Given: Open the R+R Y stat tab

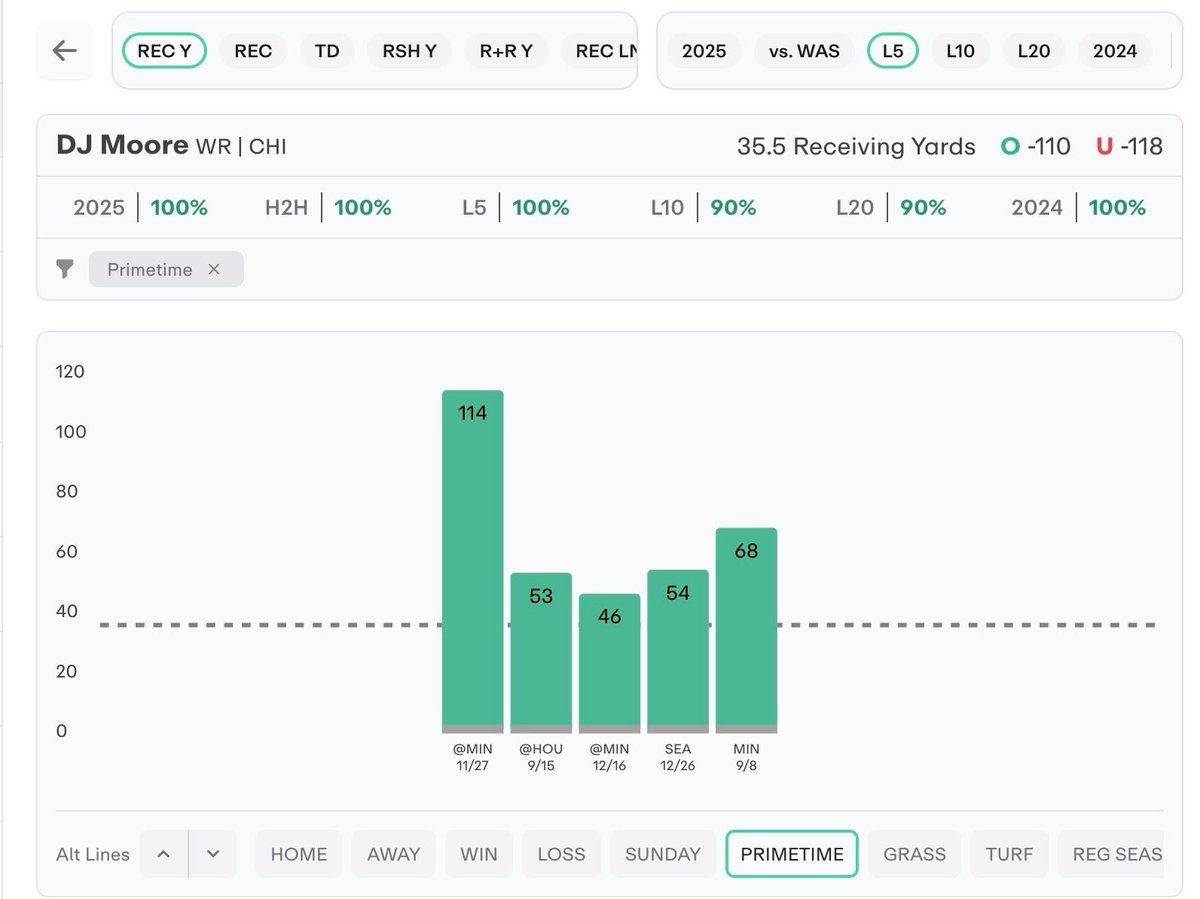Looking at the screenshot, I should [506, 50].
